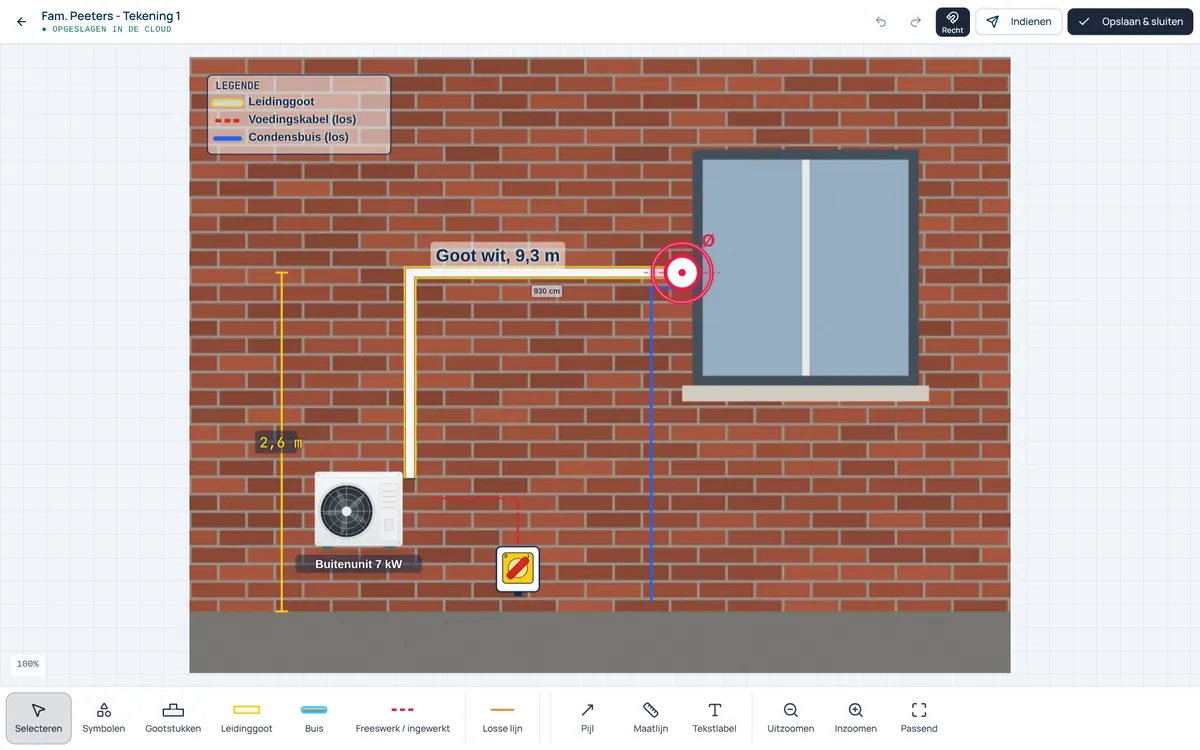
Task: Select the Buis tool
Action: (x=314, y=718)
